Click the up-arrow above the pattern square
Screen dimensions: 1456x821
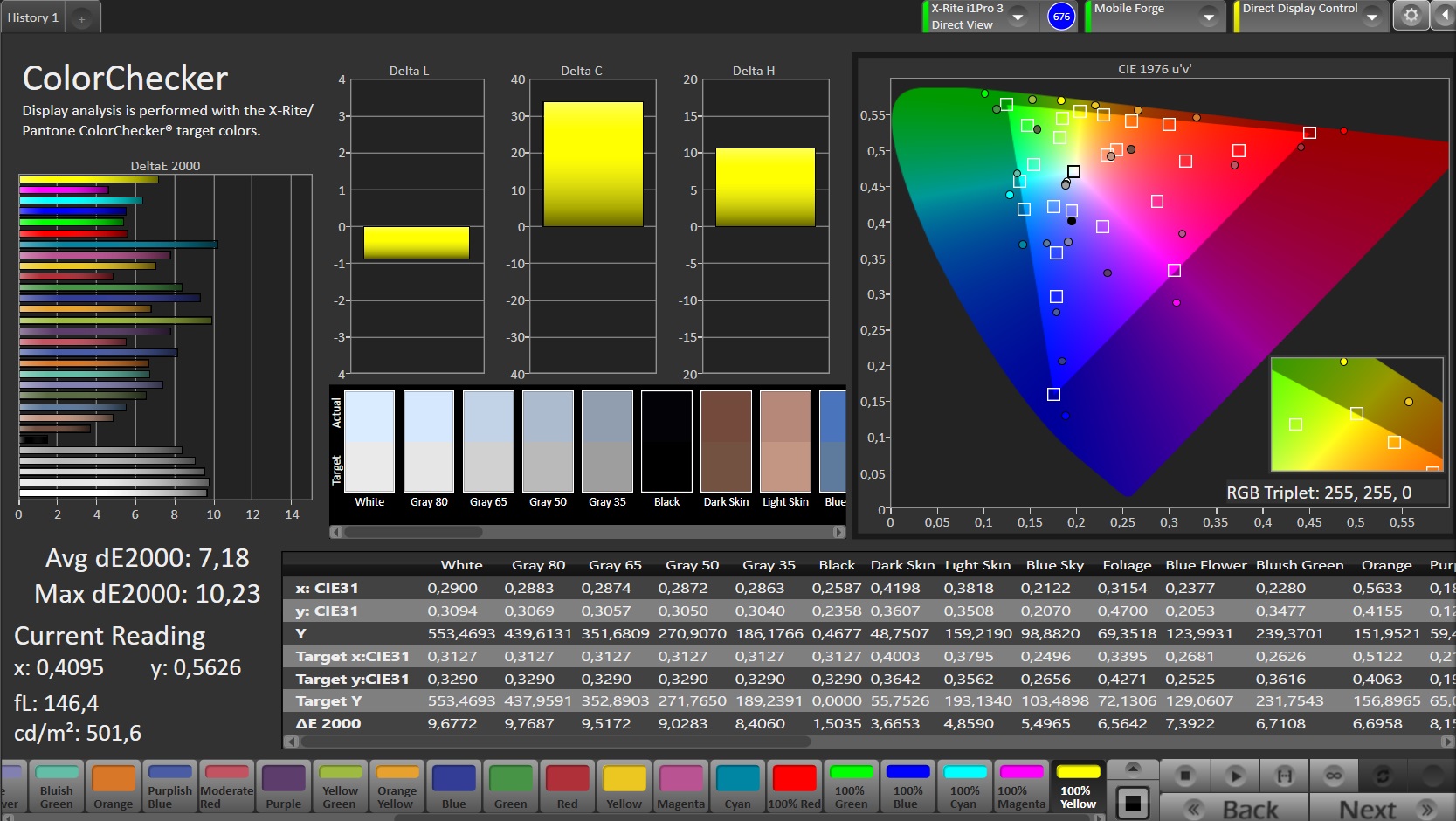coord(1132,769)
